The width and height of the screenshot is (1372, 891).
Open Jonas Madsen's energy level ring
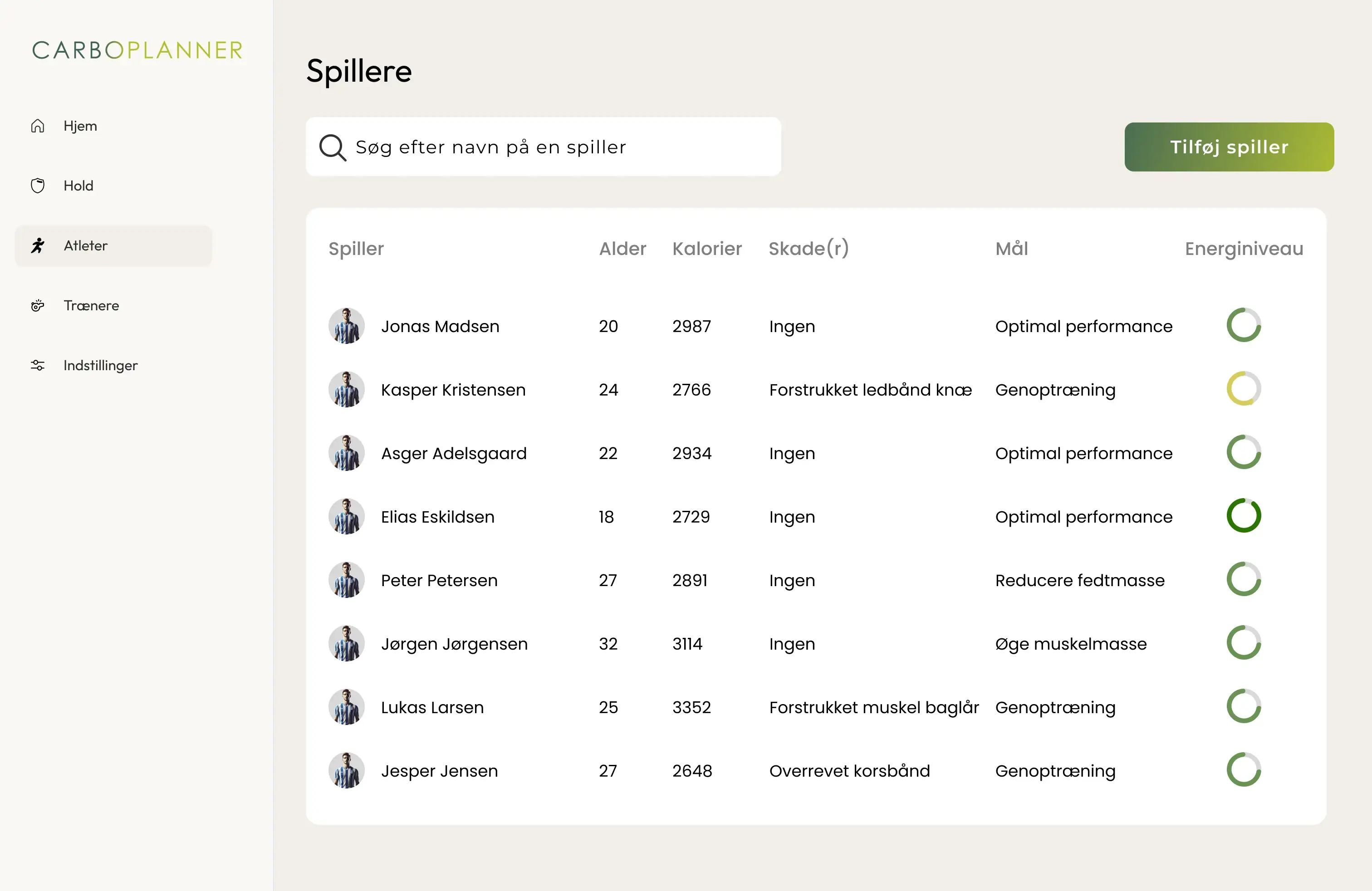point(1244,325)
